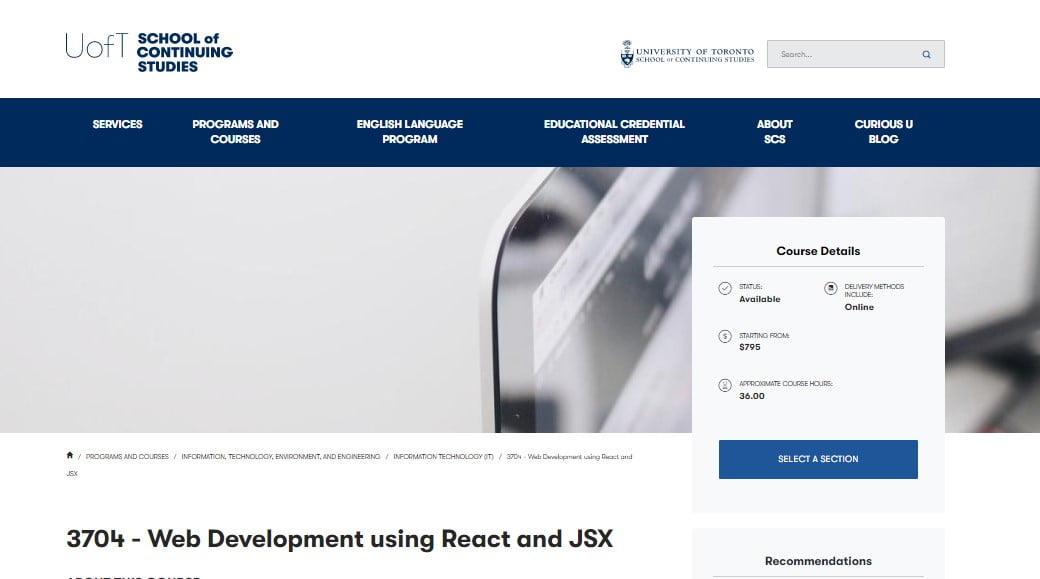Click the search magnifier icon
This screenshot has width=1040, height=579.
(926, 54)
